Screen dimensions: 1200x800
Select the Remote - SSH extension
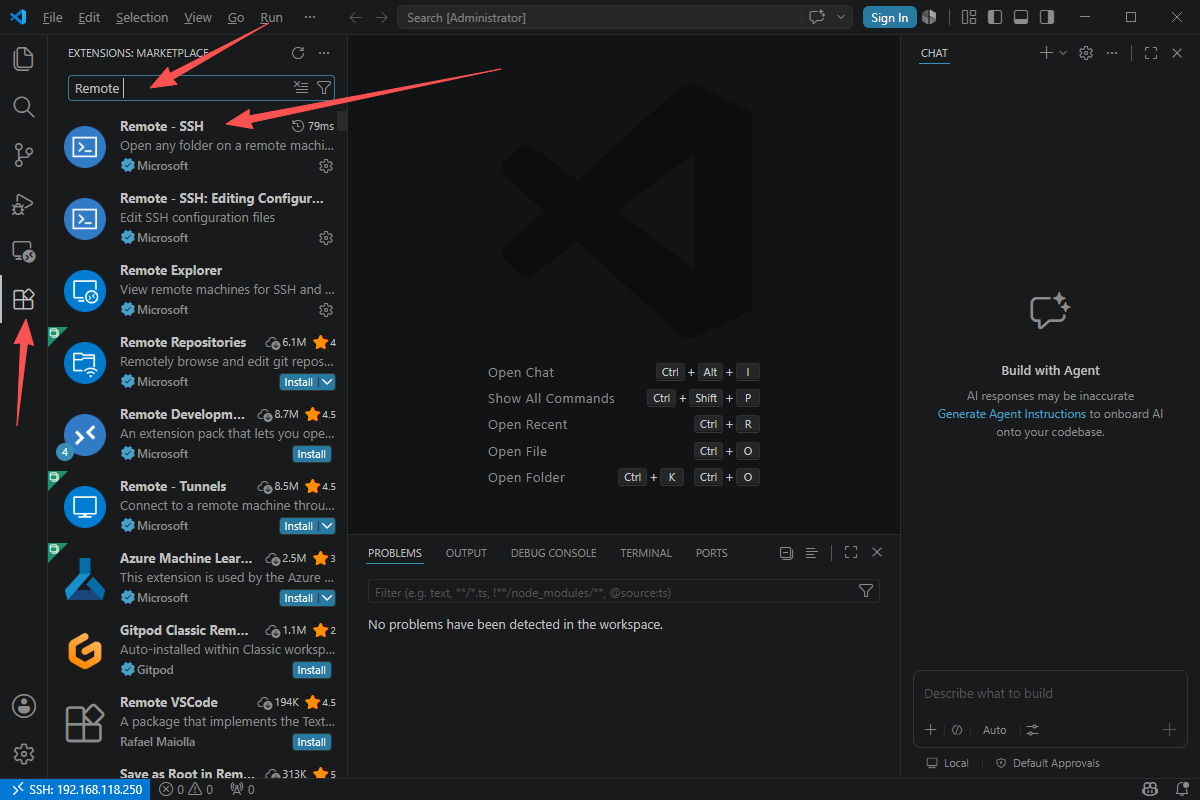click(x=198, y=146)
